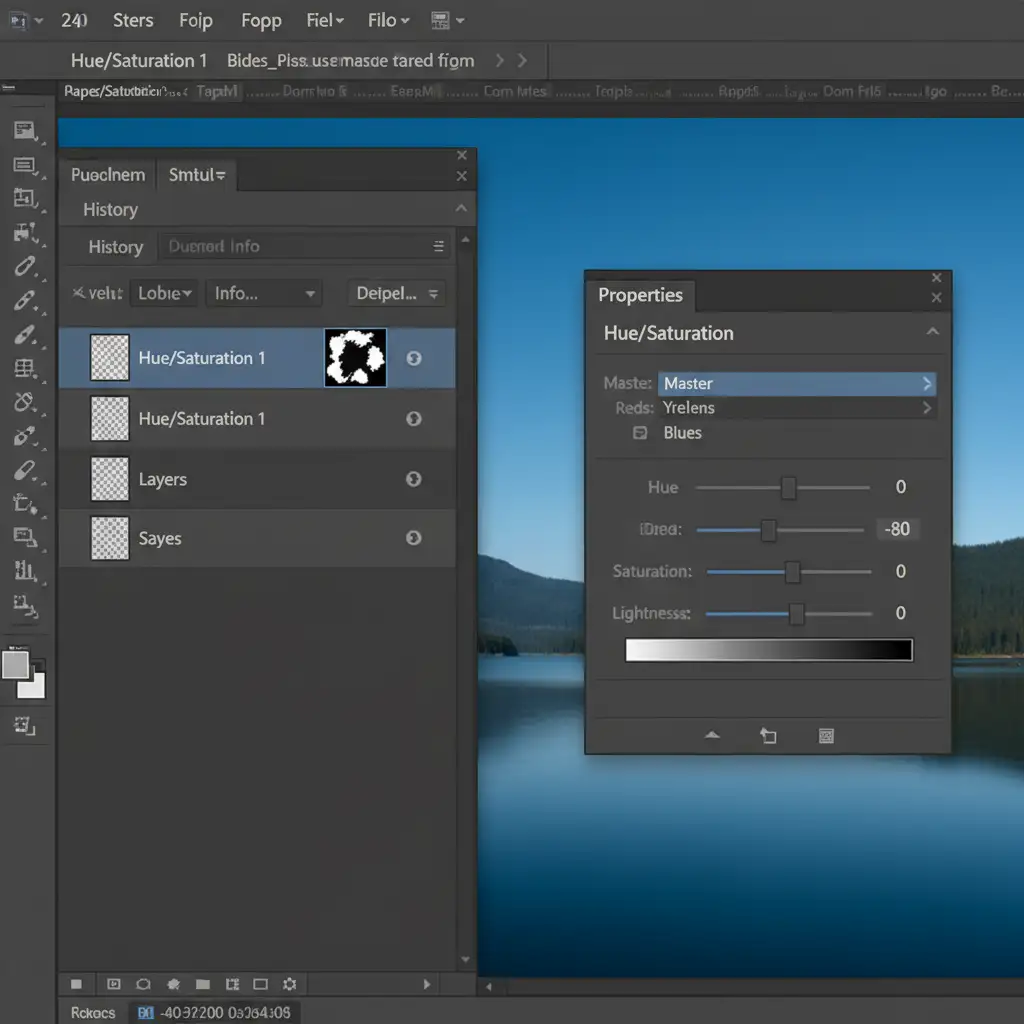Toggle visibility of the Sayes layer
This screenshot has width=1024, height=1024.
pyautogui.click(x=413, y=538)
